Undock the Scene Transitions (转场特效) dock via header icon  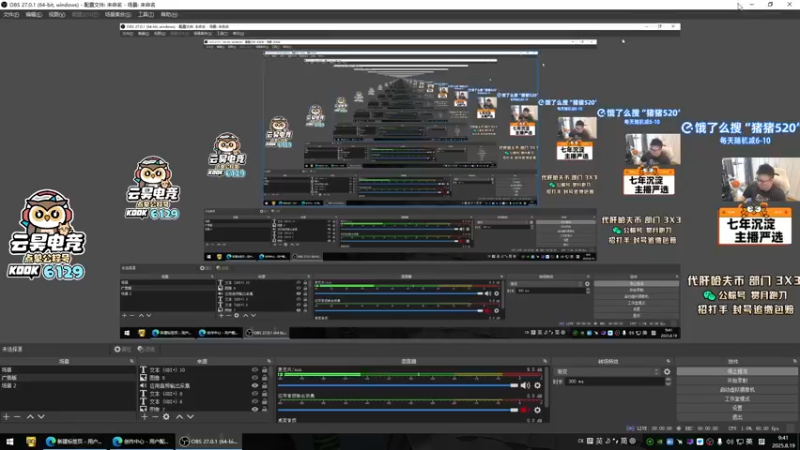(668, 361)
